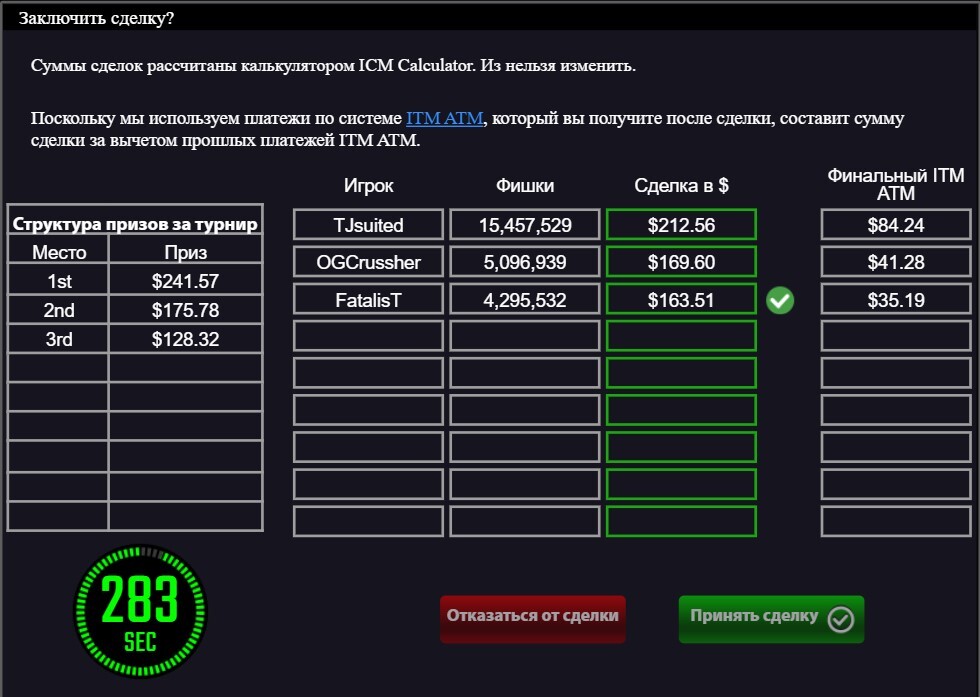Screen dimensions: 980x697
Task: Click the checkmark icon on accept button
Action: point(841,619)
